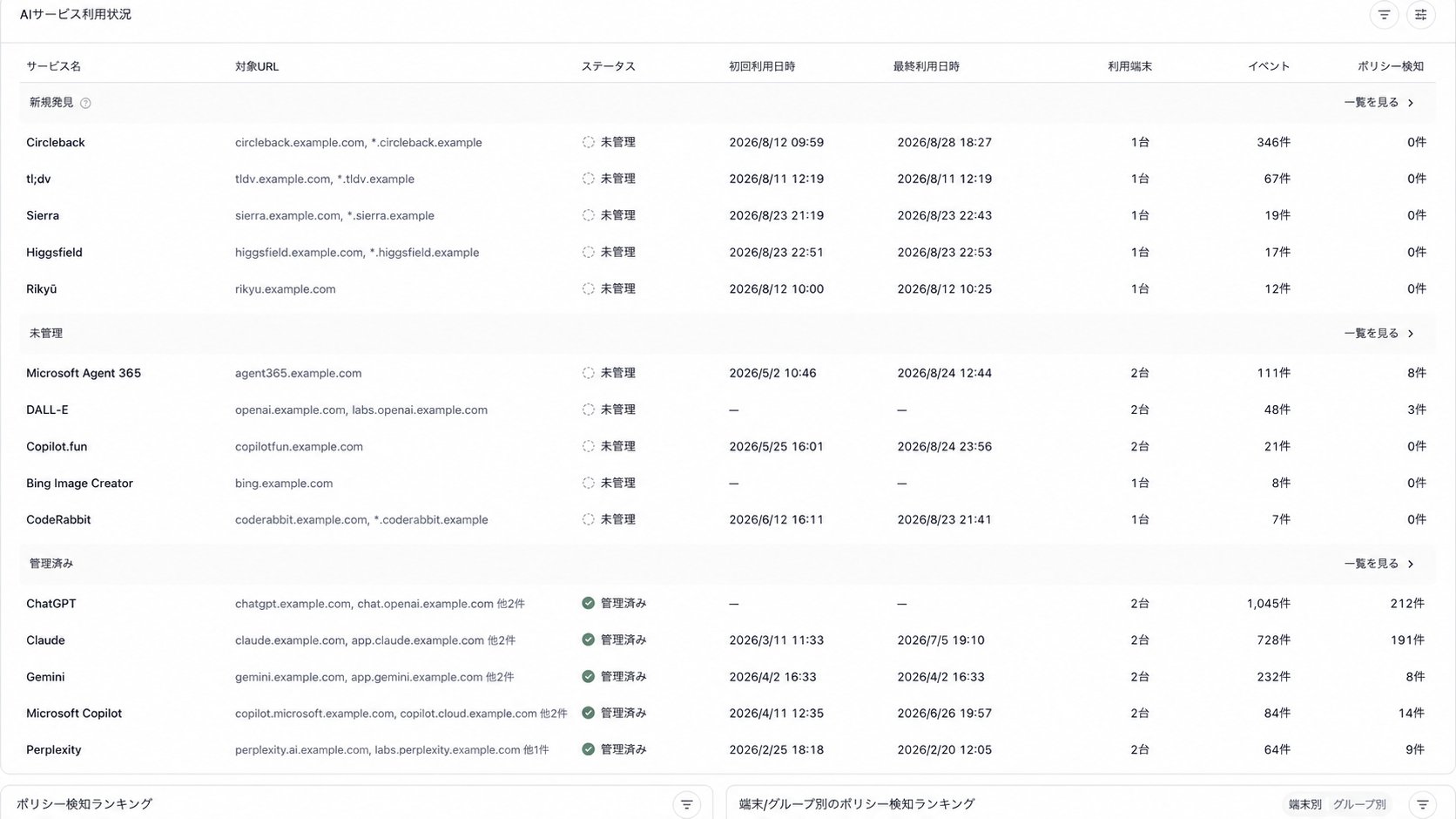The width and height of the screenshot is (1456, 819).
Task: Click 未管理 status icon in Higgsfield row
Action: pos(589,252)
